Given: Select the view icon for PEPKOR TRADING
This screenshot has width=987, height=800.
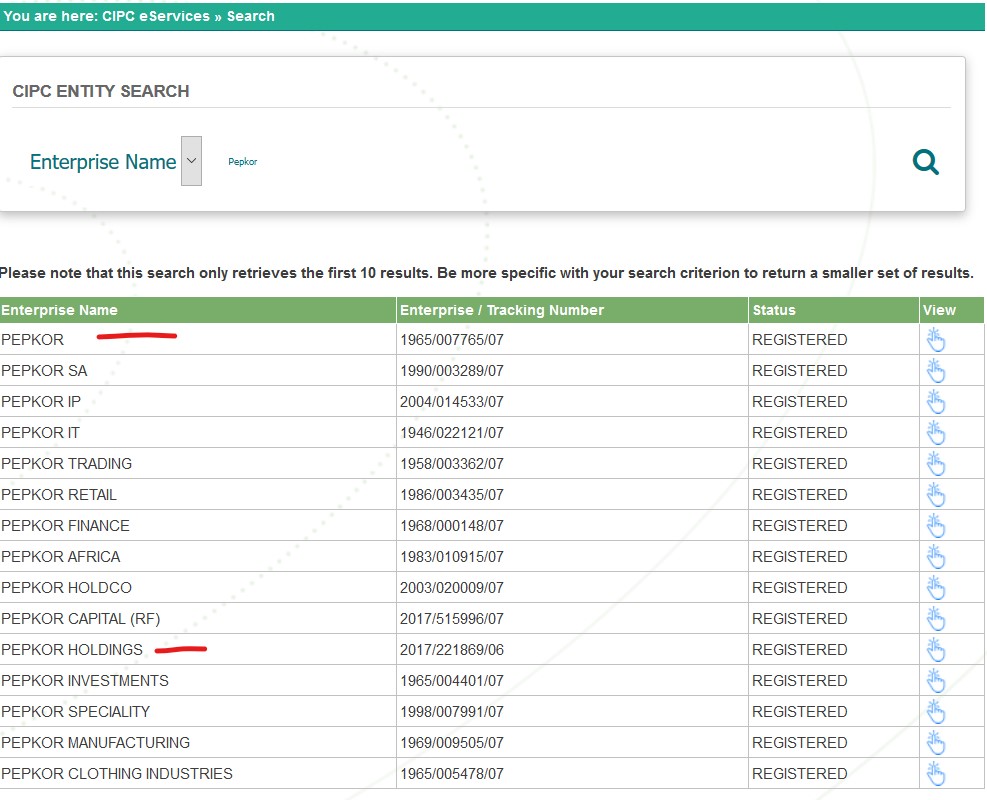Looking at the screenshot, I should click(936, 463).
